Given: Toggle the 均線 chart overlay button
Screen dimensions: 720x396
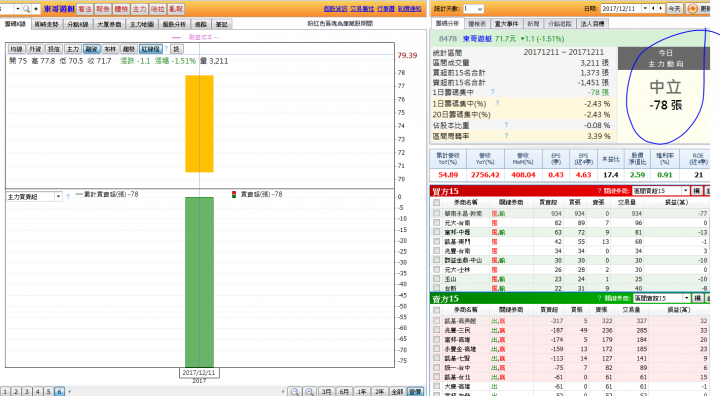Looking at the screenshot, I should [x=16, y=49].
